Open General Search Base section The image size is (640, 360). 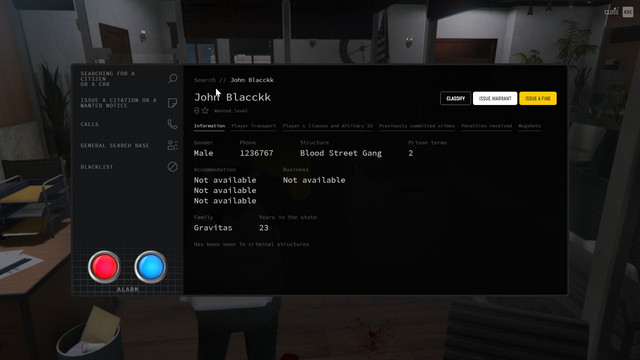pos(129,145)
